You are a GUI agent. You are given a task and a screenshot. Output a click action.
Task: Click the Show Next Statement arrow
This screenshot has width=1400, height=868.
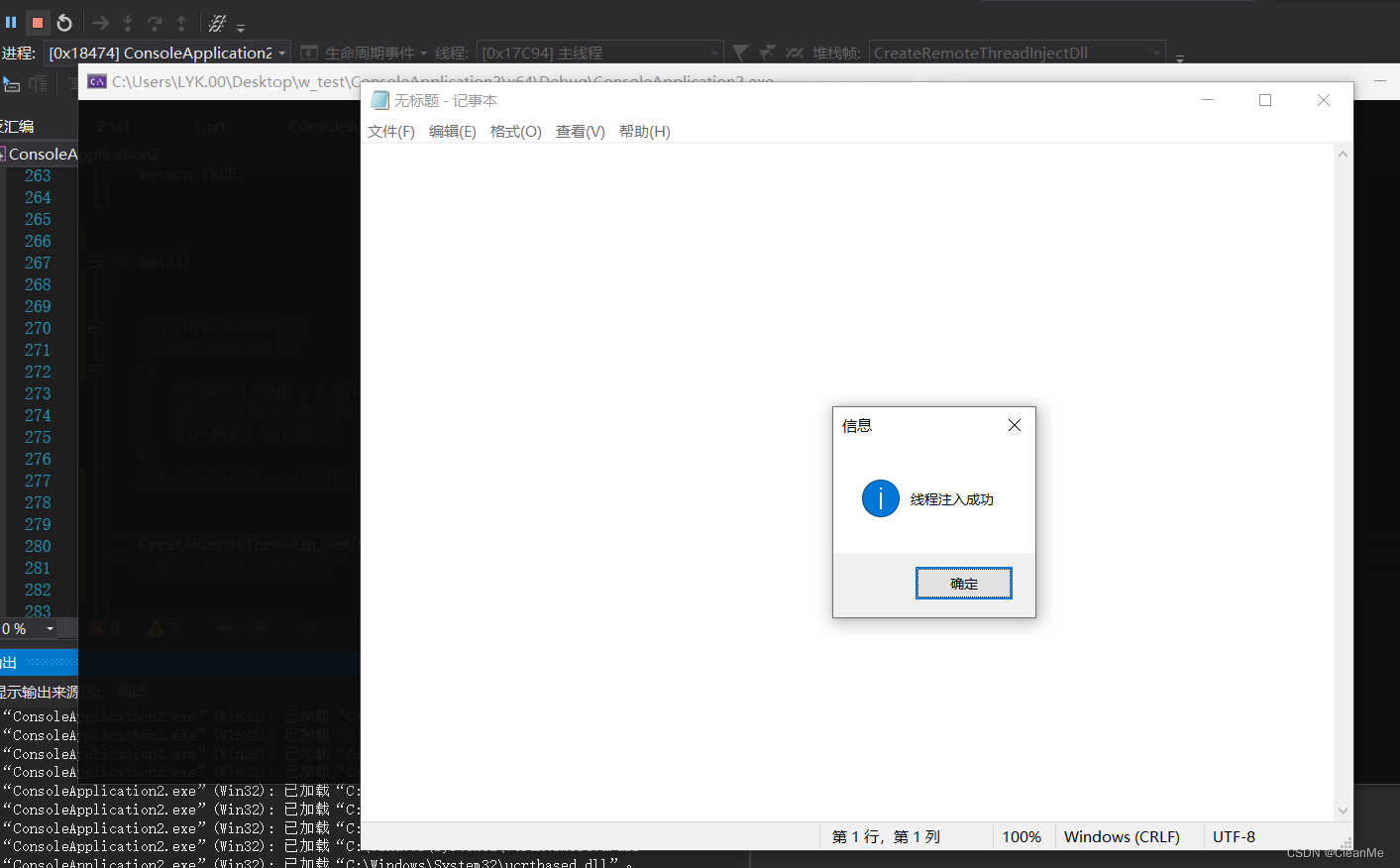pyautogui.click(x=100, y=22)
